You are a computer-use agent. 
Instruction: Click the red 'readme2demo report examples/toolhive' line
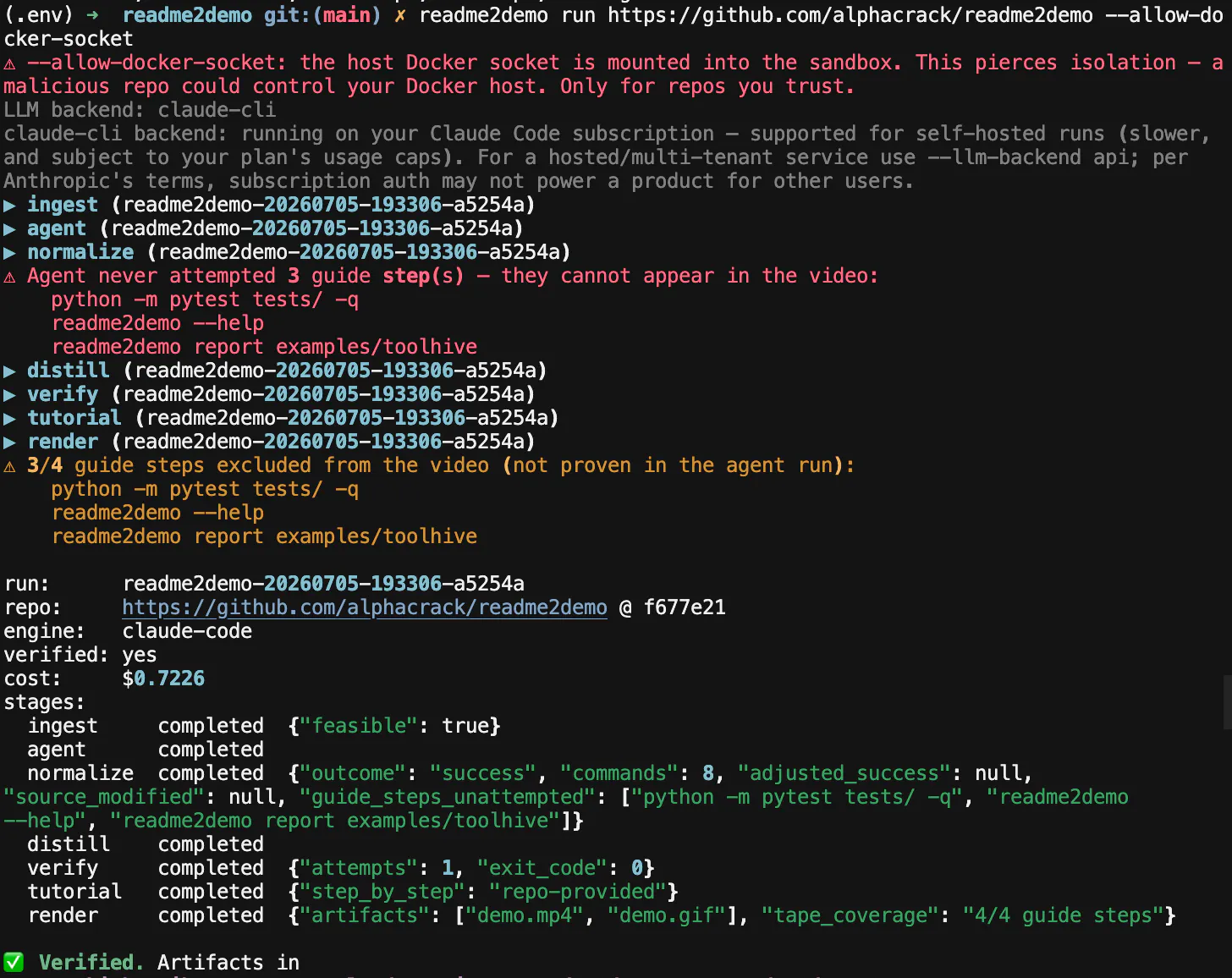click(x=264, y=347)
